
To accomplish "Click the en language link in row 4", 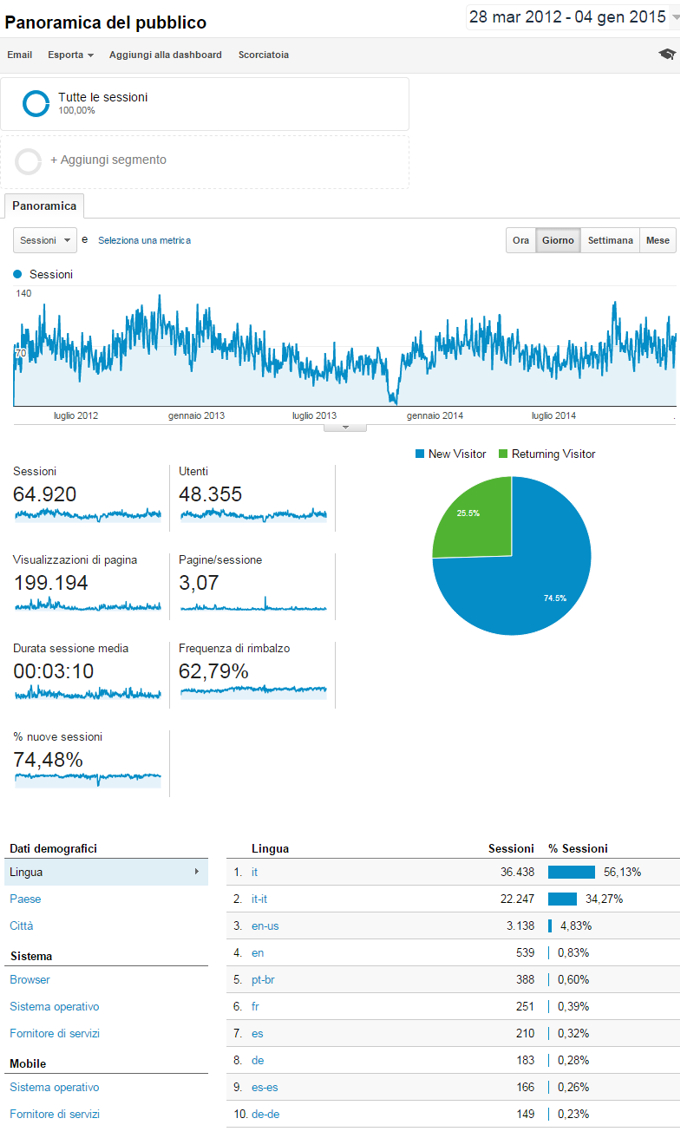I will pyautogui.click(x=257, y=953).
